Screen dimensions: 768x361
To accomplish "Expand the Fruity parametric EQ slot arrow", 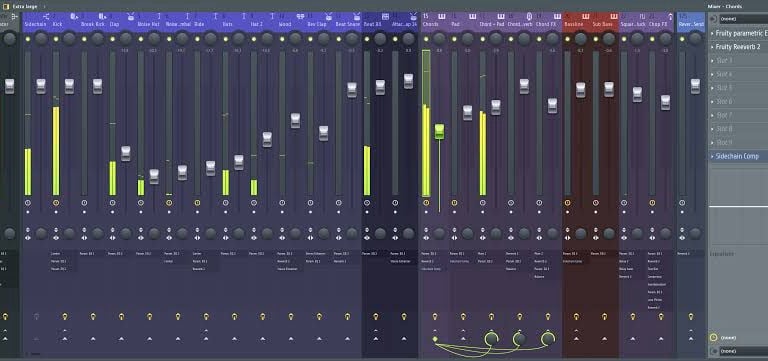I will point(712,33).
